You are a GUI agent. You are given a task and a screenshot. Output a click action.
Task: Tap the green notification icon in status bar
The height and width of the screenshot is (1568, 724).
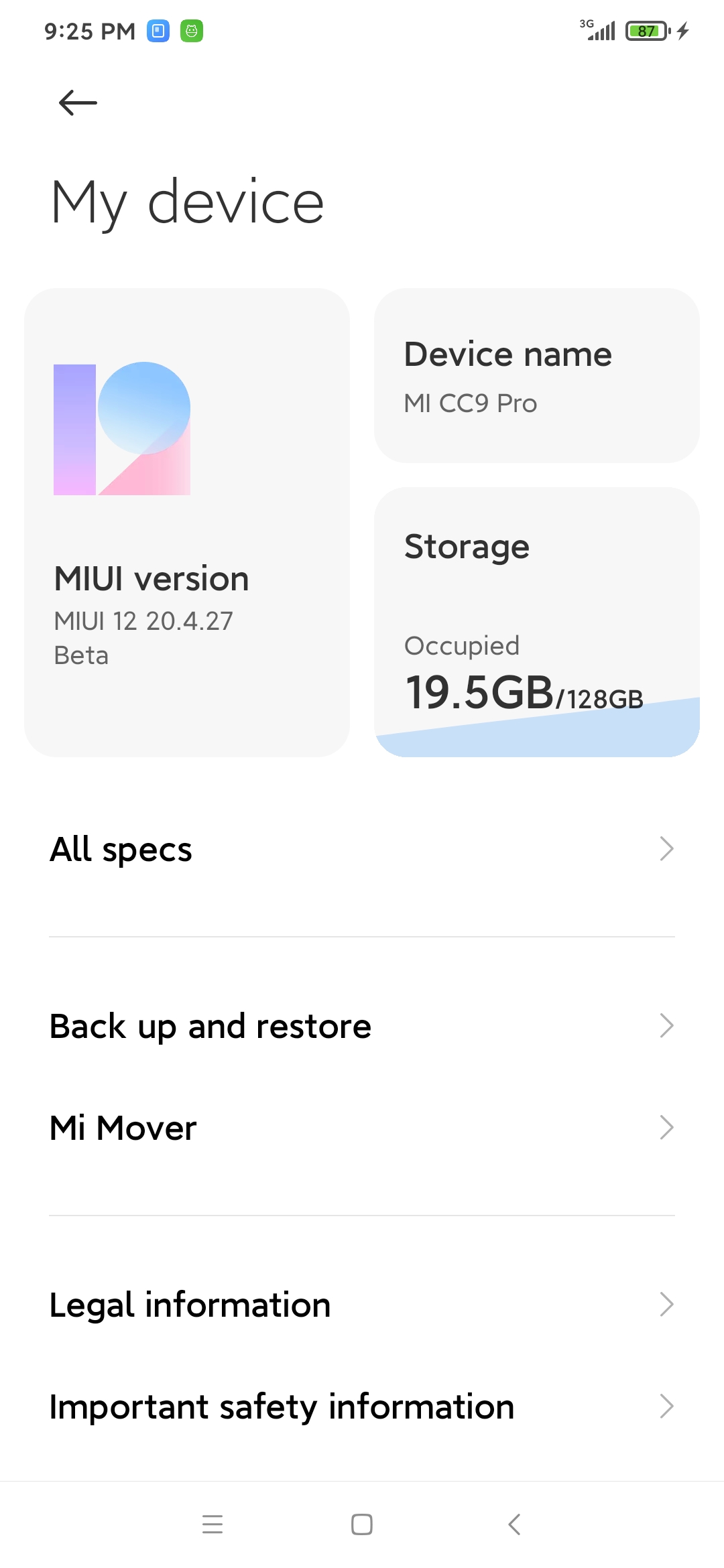[x=192, y=31]
